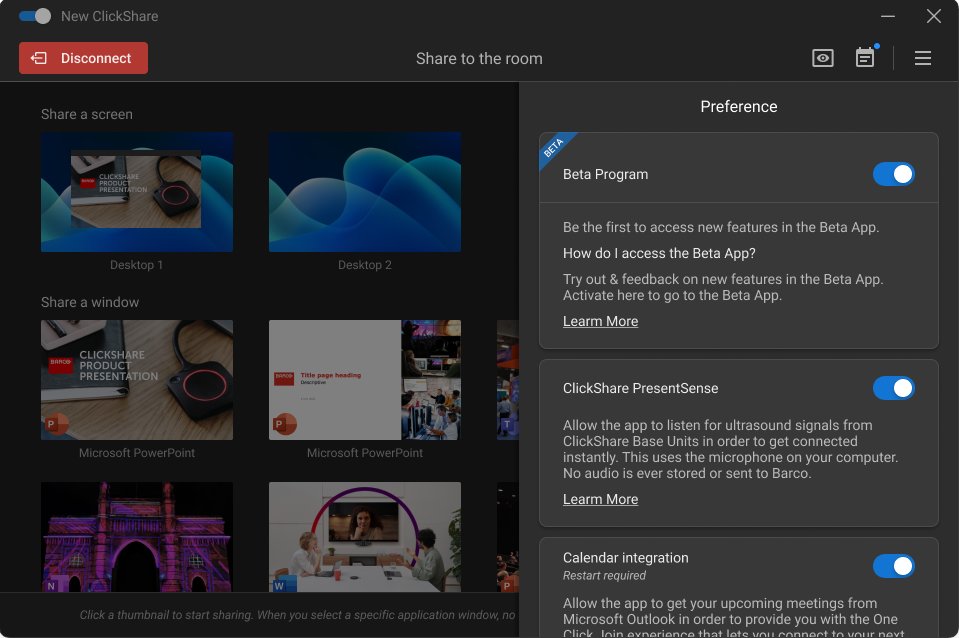Open Learn More link under Beta Program
959x638 pixels.
(x=600, y=321)
